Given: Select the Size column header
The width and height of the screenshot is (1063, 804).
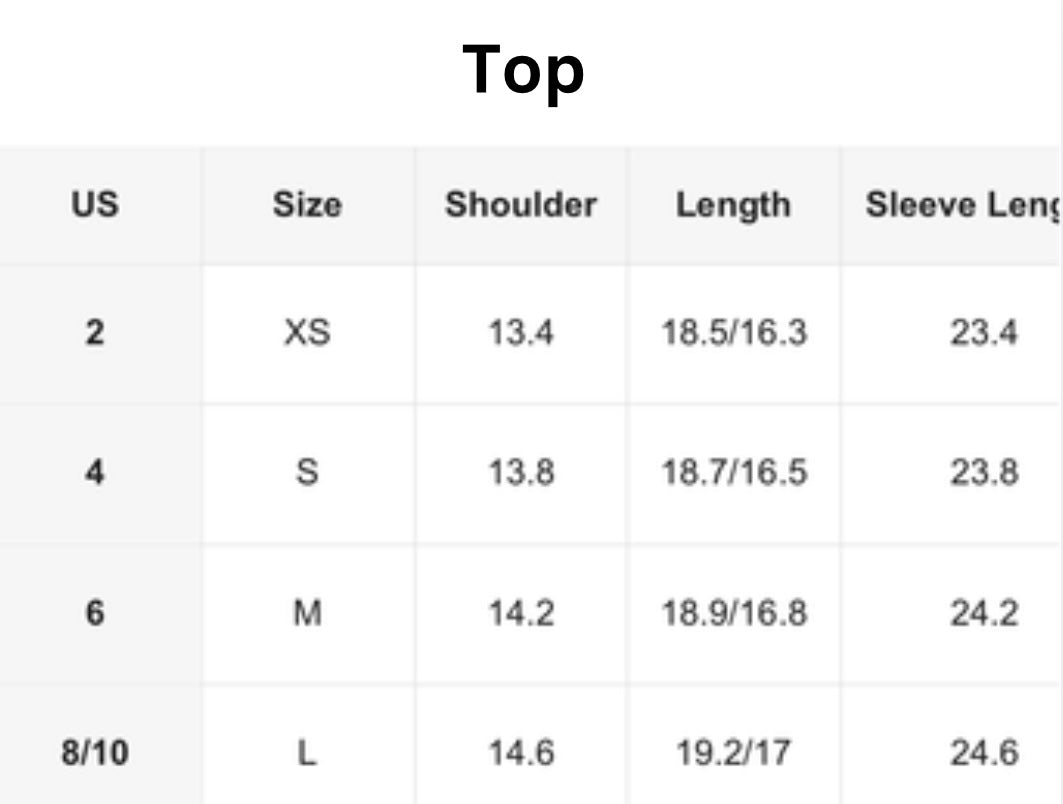Looking at the screenshot, I should coord(307,205).
